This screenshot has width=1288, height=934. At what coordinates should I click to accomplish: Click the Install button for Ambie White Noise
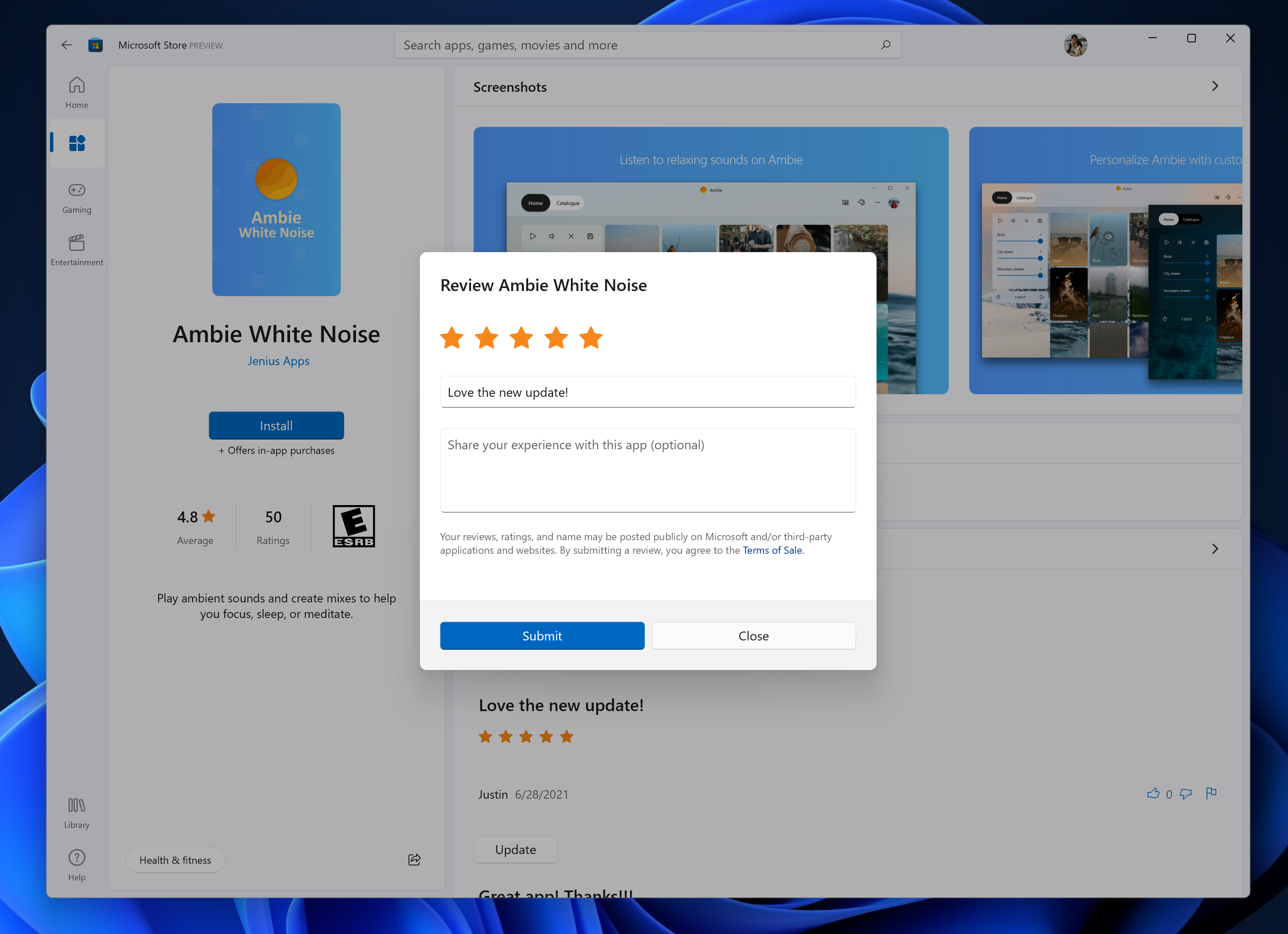(276, 425)
